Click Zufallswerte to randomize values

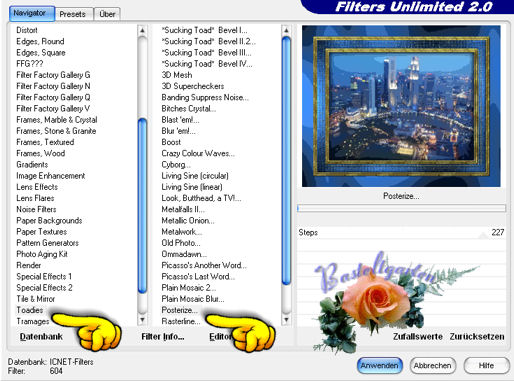(x=418, y=337)
